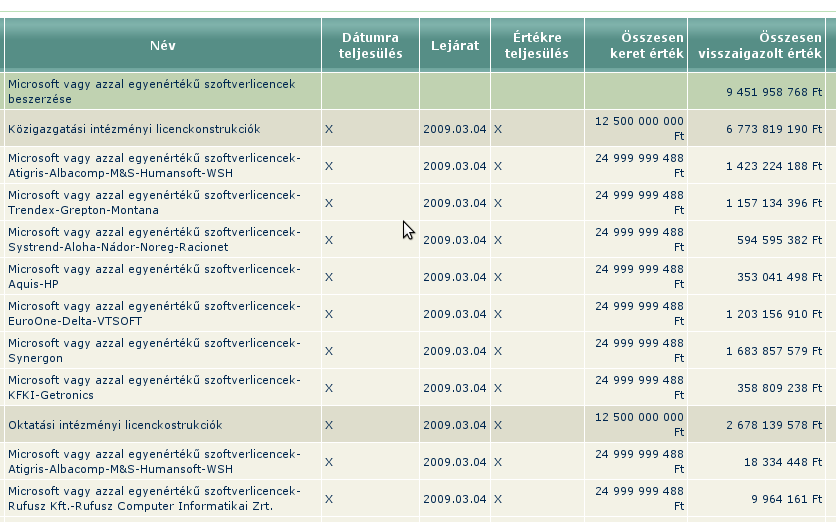This screenshot has height=522, width=836.
Task: Select the value 1 203 156 910 Ft
Action: click(x=774, y=314)
